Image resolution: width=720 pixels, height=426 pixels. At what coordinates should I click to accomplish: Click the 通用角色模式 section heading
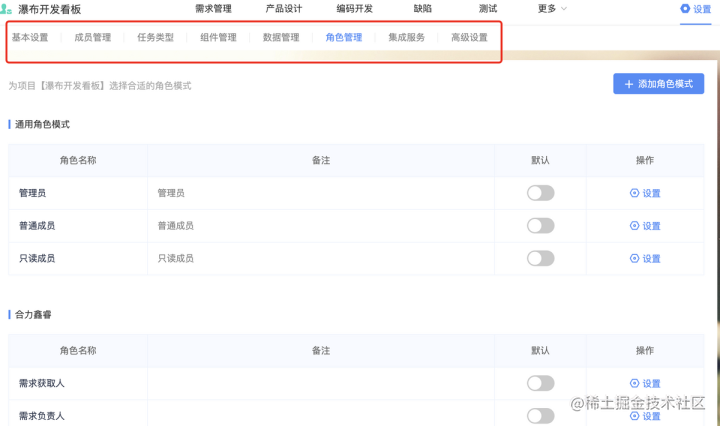(x=42, y=124)
